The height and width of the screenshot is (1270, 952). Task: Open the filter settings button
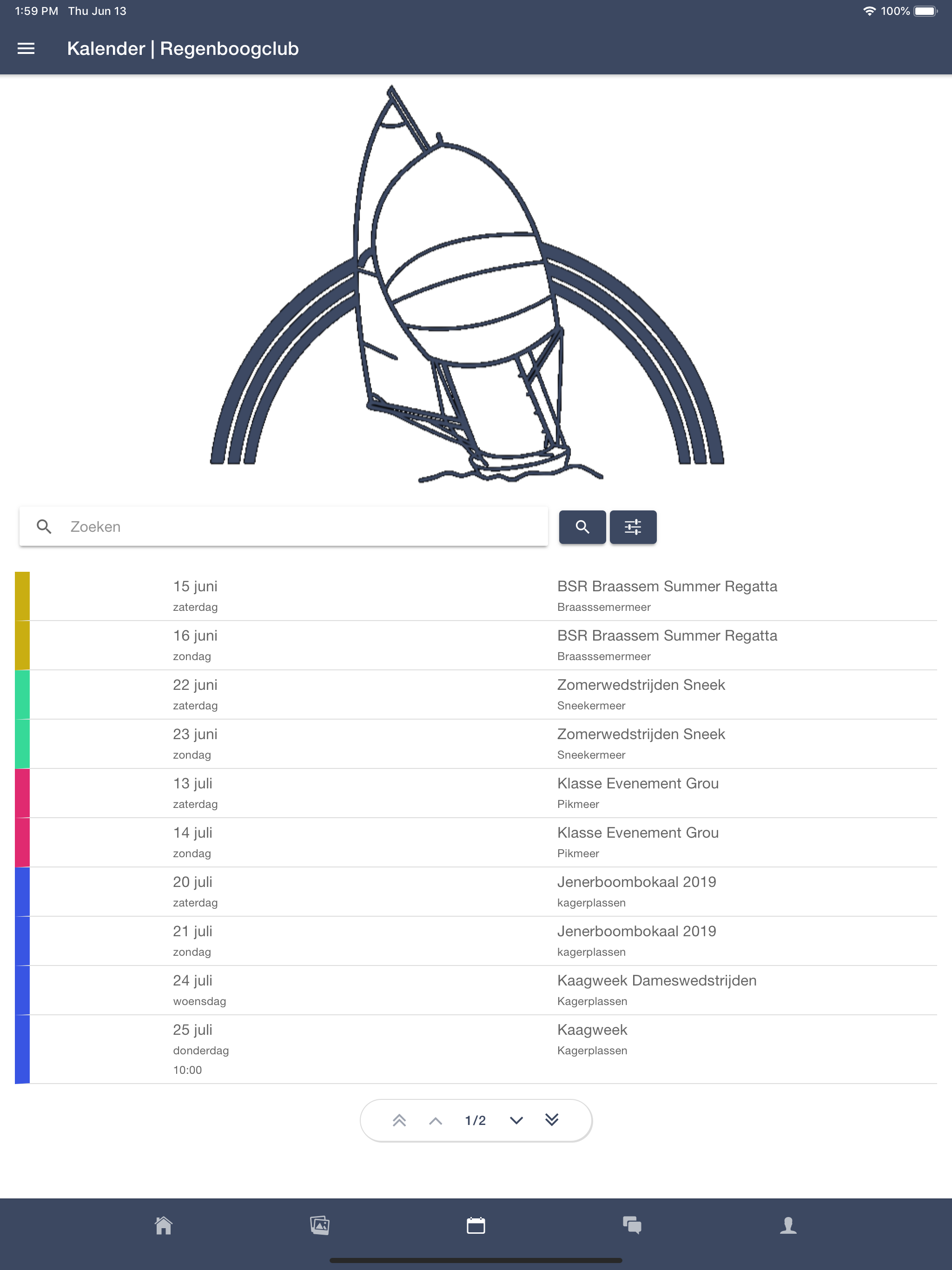633,527
